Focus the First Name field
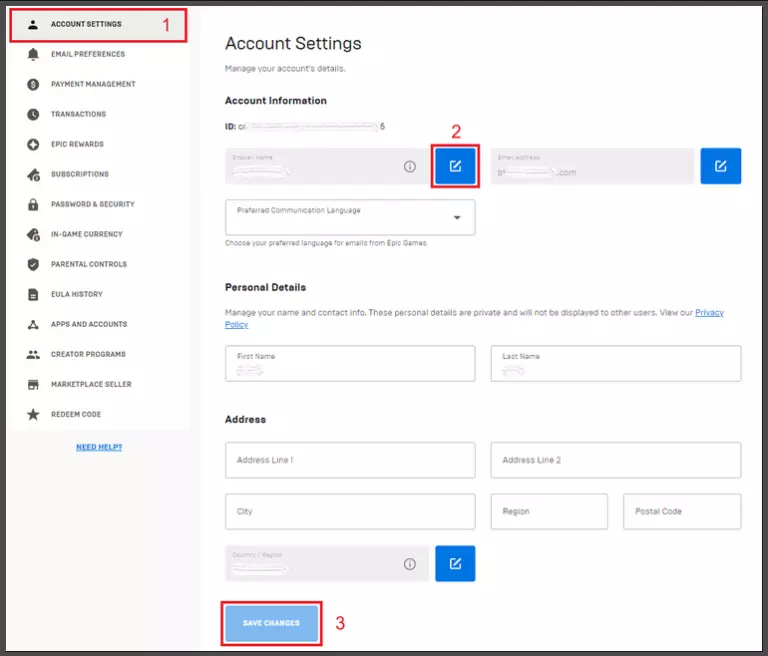Viewport: 768px width, 656px height. click(x=350, y=364)
